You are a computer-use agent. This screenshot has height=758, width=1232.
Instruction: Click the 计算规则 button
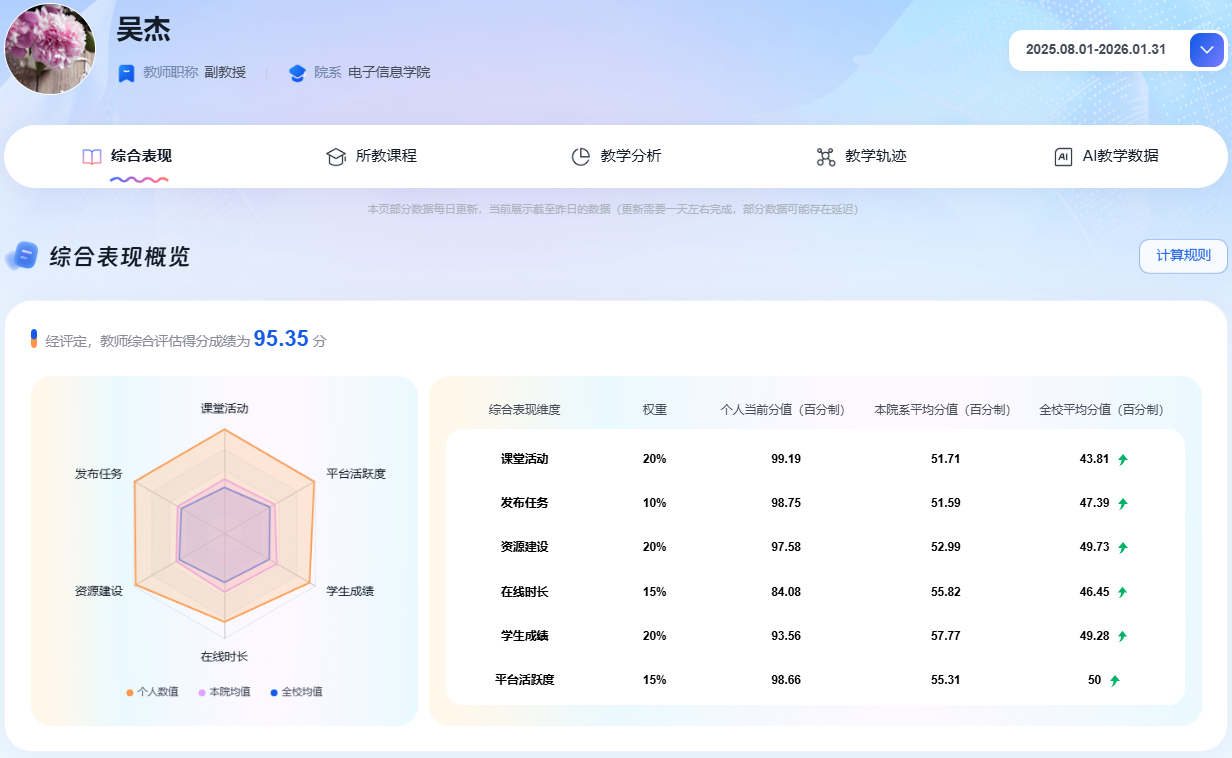1183,256
